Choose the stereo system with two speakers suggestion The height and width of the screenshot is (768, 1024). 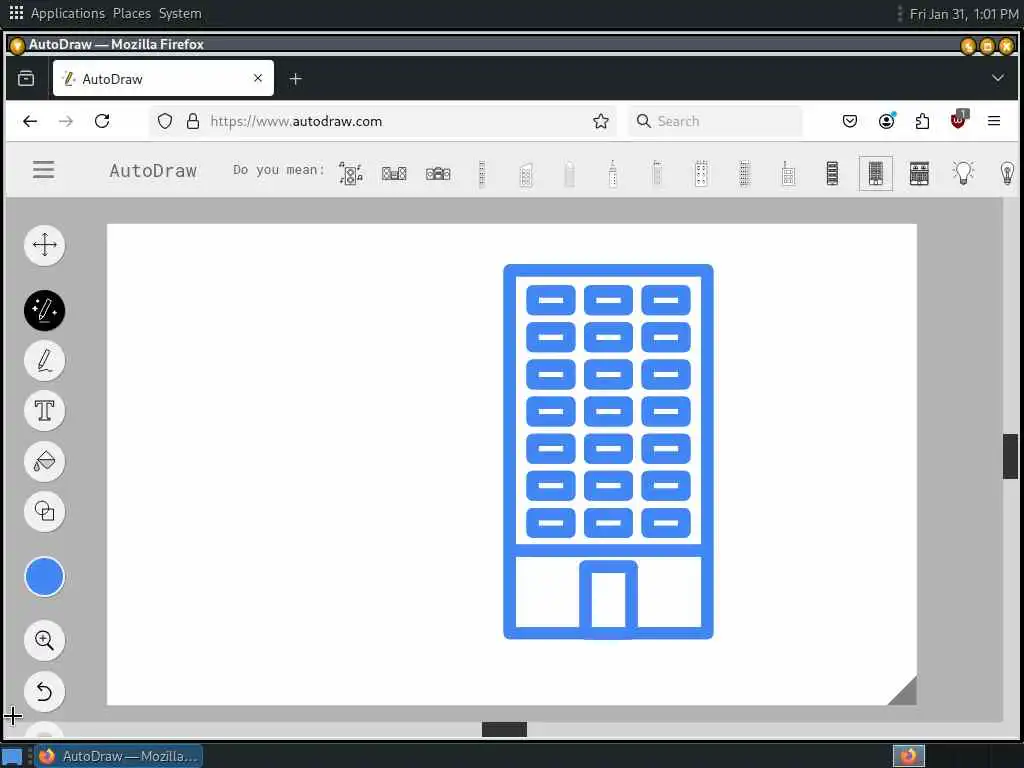tap(394, 174)
